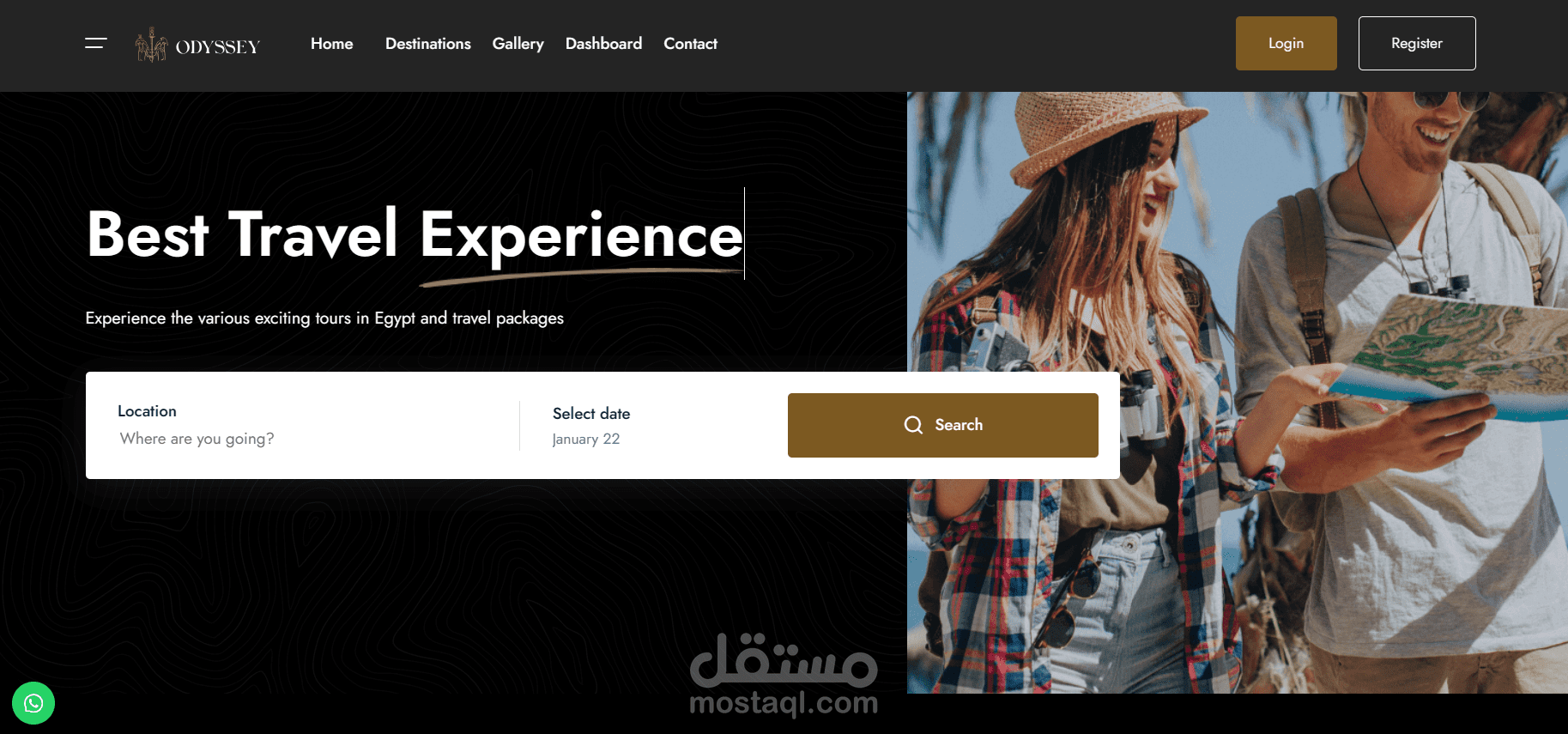Select the Contact menu item

(x=690, y=44)
